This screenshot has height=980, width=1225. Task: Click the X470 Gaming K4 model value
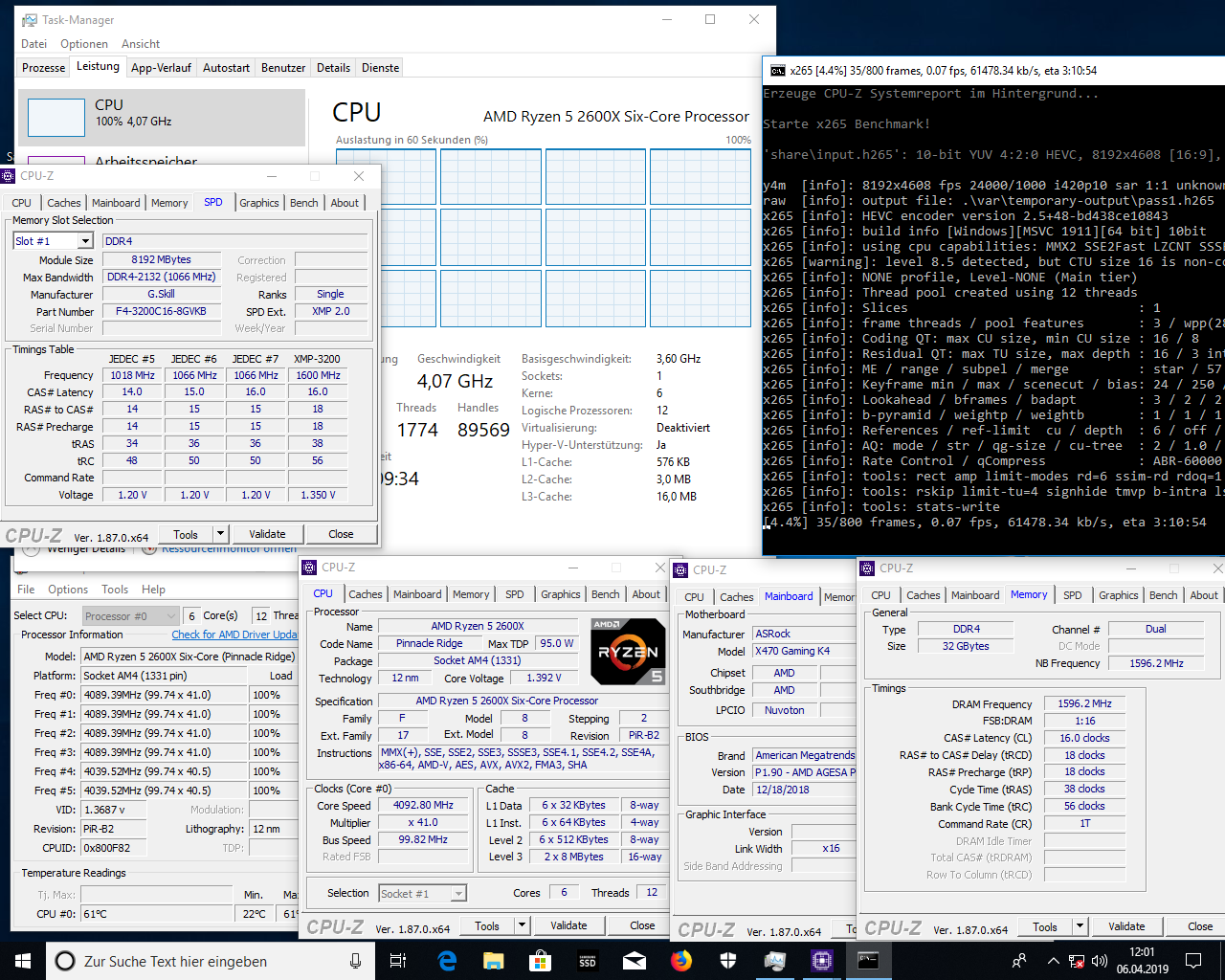point(804,651)
